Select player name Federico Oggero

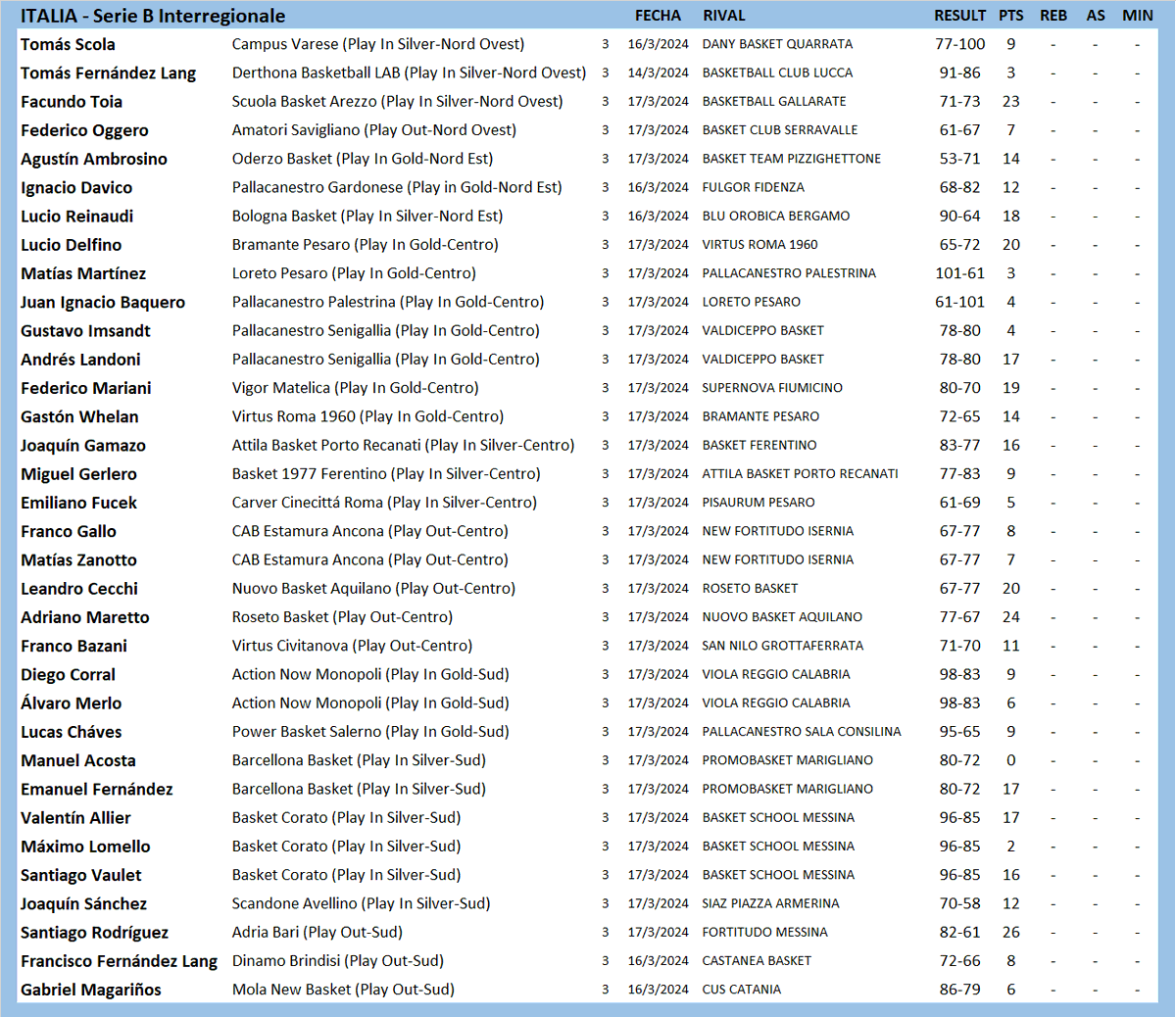84,130
